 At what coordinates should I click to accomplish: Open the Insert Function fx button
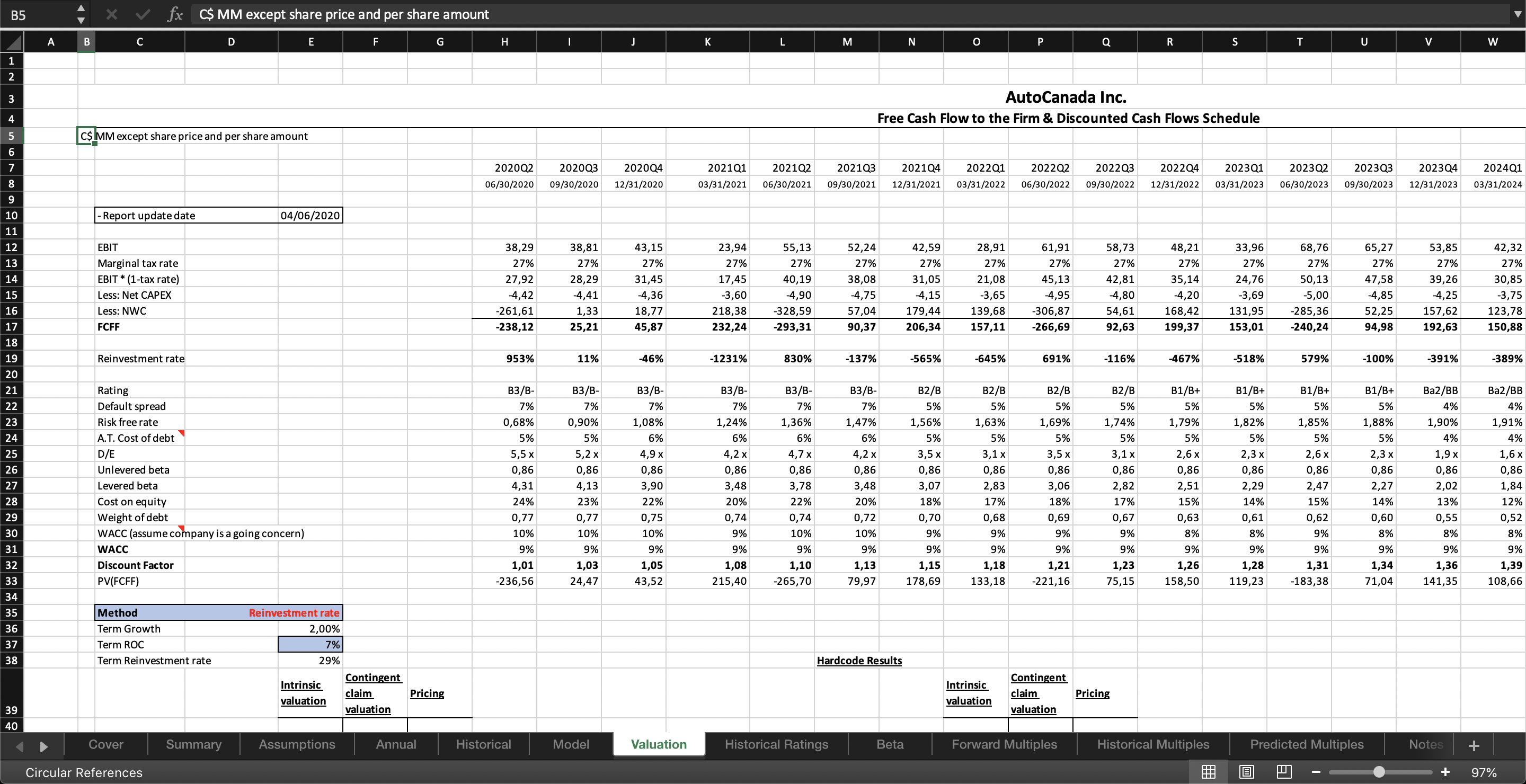tap(175, 14)
